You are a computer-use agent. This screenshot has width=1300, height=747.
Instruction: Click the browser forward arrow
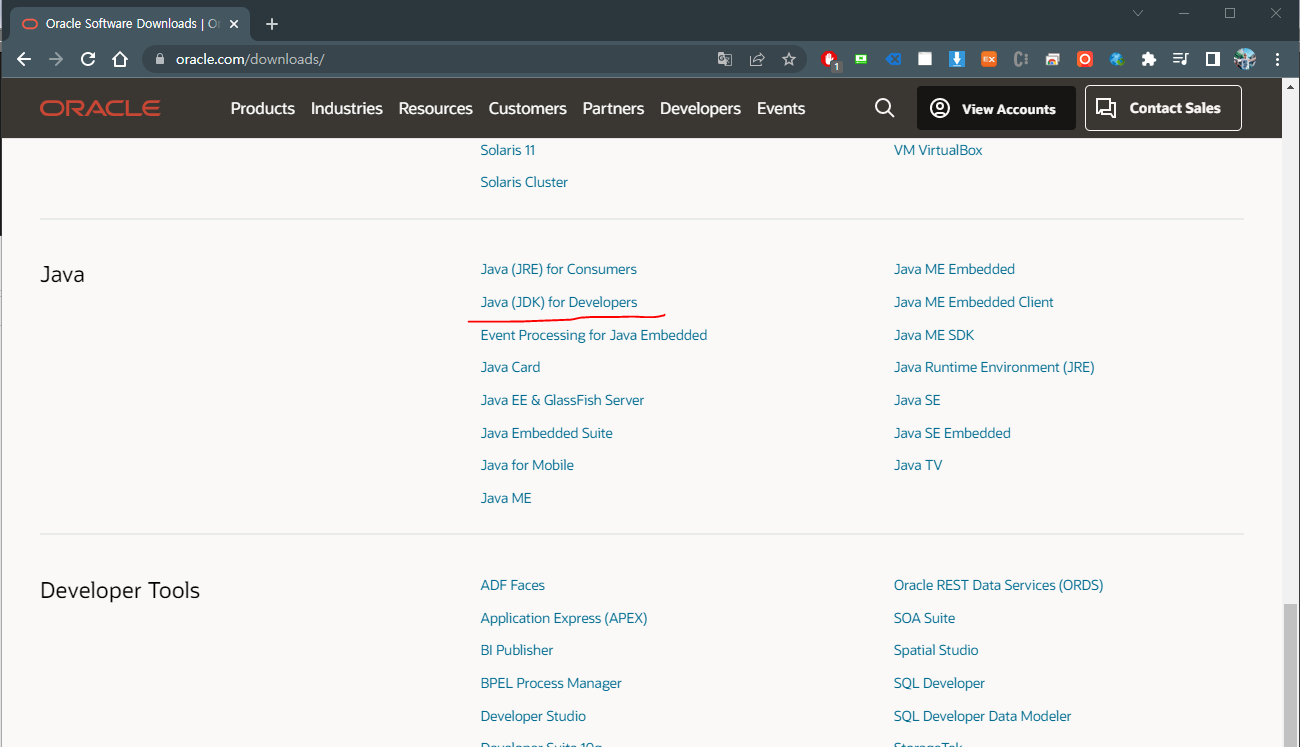[56, 59]
